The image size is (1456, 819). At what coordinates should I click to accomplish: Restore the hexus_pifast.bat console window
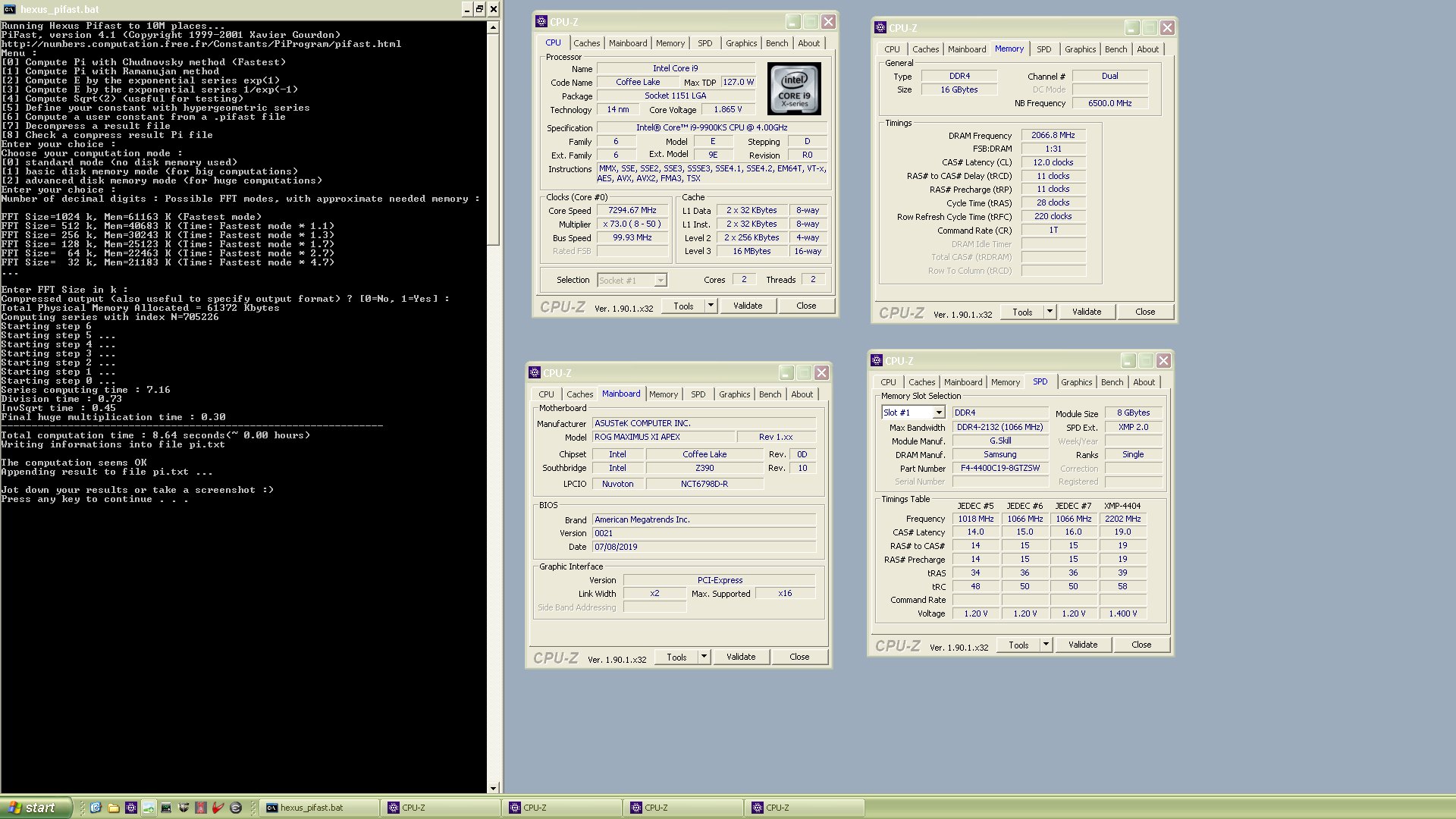480,9
